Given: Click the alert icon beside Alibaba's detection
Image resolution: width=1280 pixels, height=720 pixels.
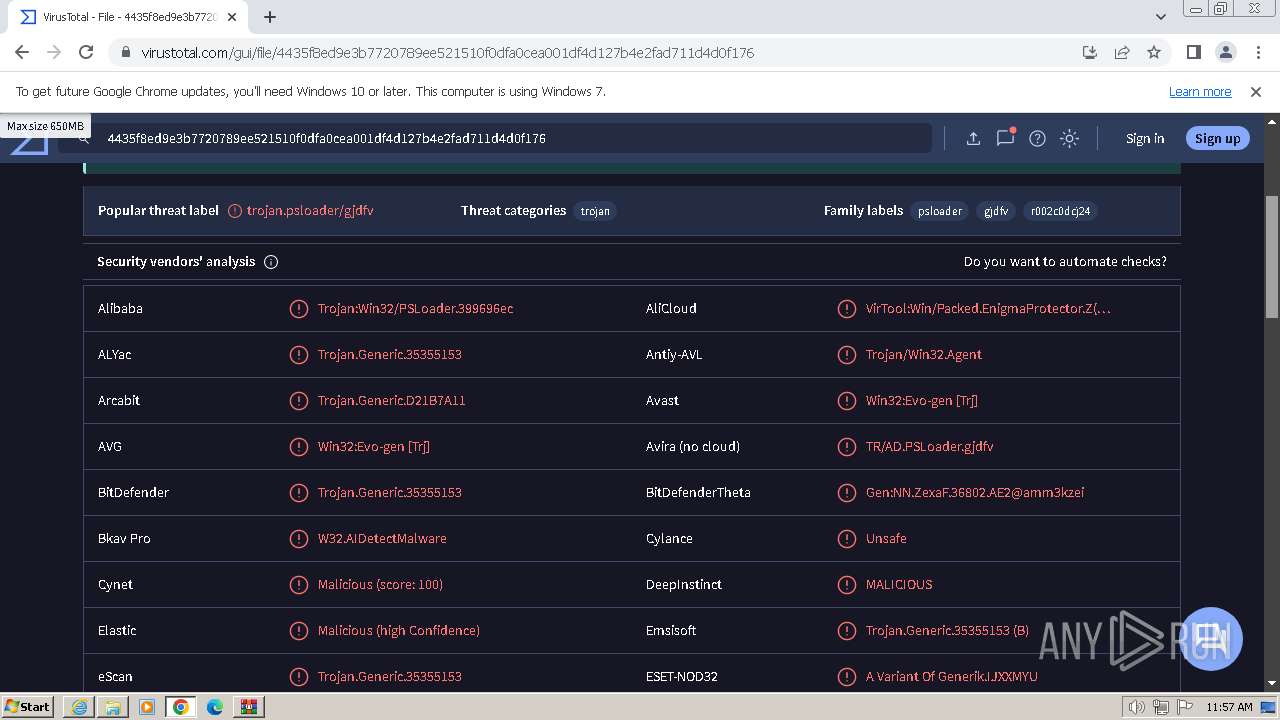Looking at the screenshot, I should coord(298,308).
